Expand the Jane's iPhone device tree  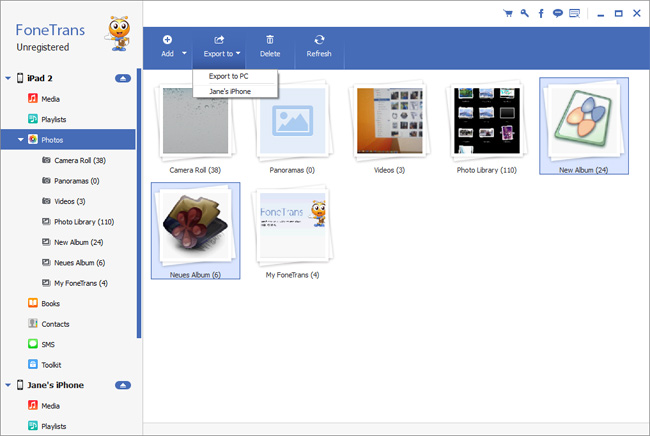click(8, 384)
